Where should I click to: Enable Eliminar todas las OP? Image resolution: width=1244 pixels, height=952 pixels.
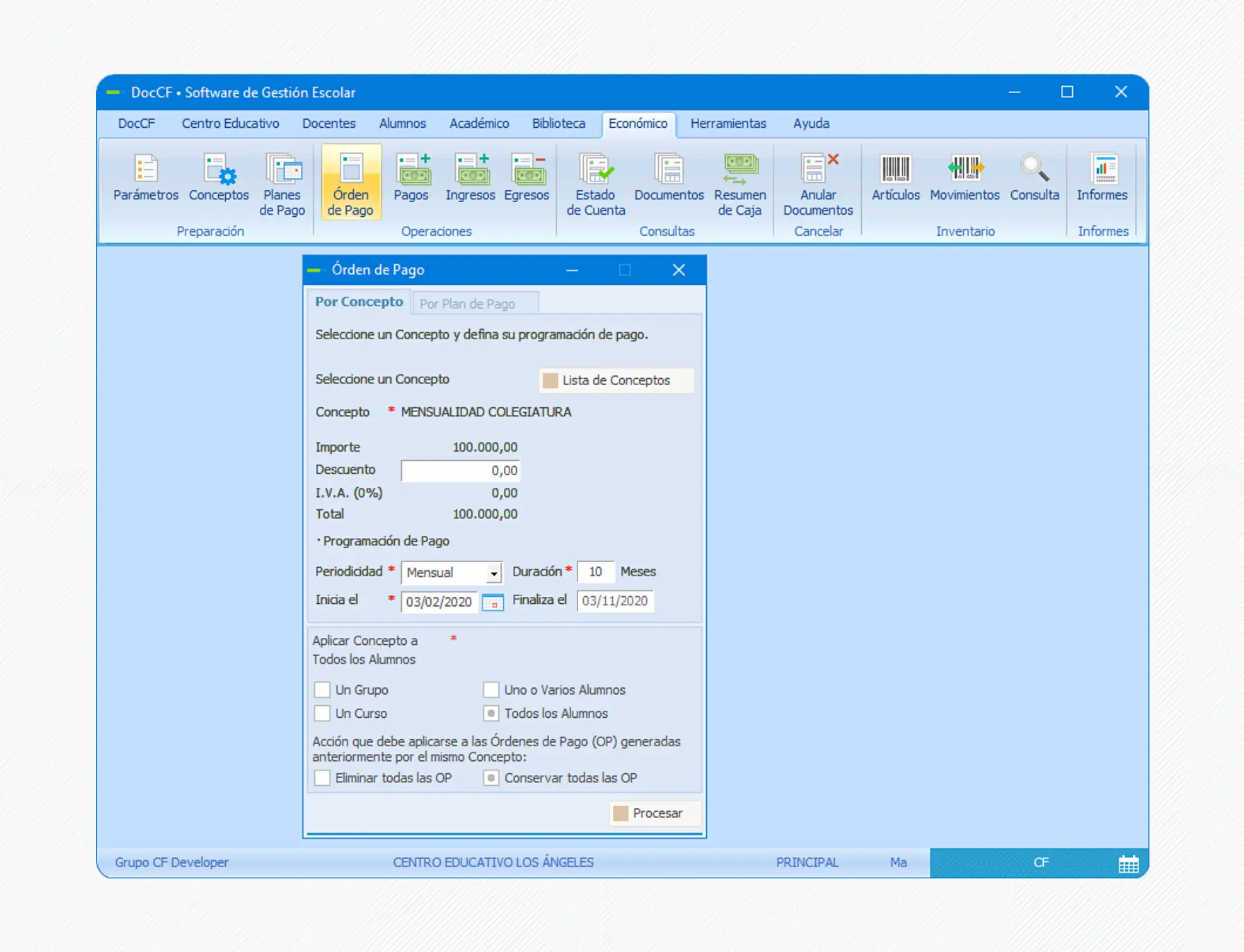tap(322, 778)
